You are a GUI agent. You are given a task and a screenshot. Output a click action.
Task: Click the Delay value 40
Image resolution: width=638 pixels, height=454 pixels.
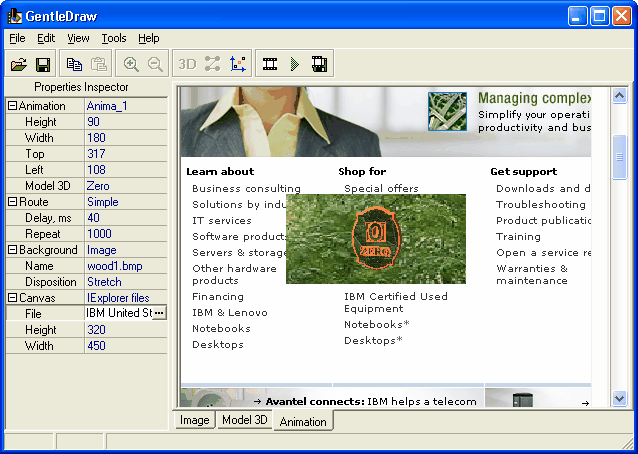93,218
